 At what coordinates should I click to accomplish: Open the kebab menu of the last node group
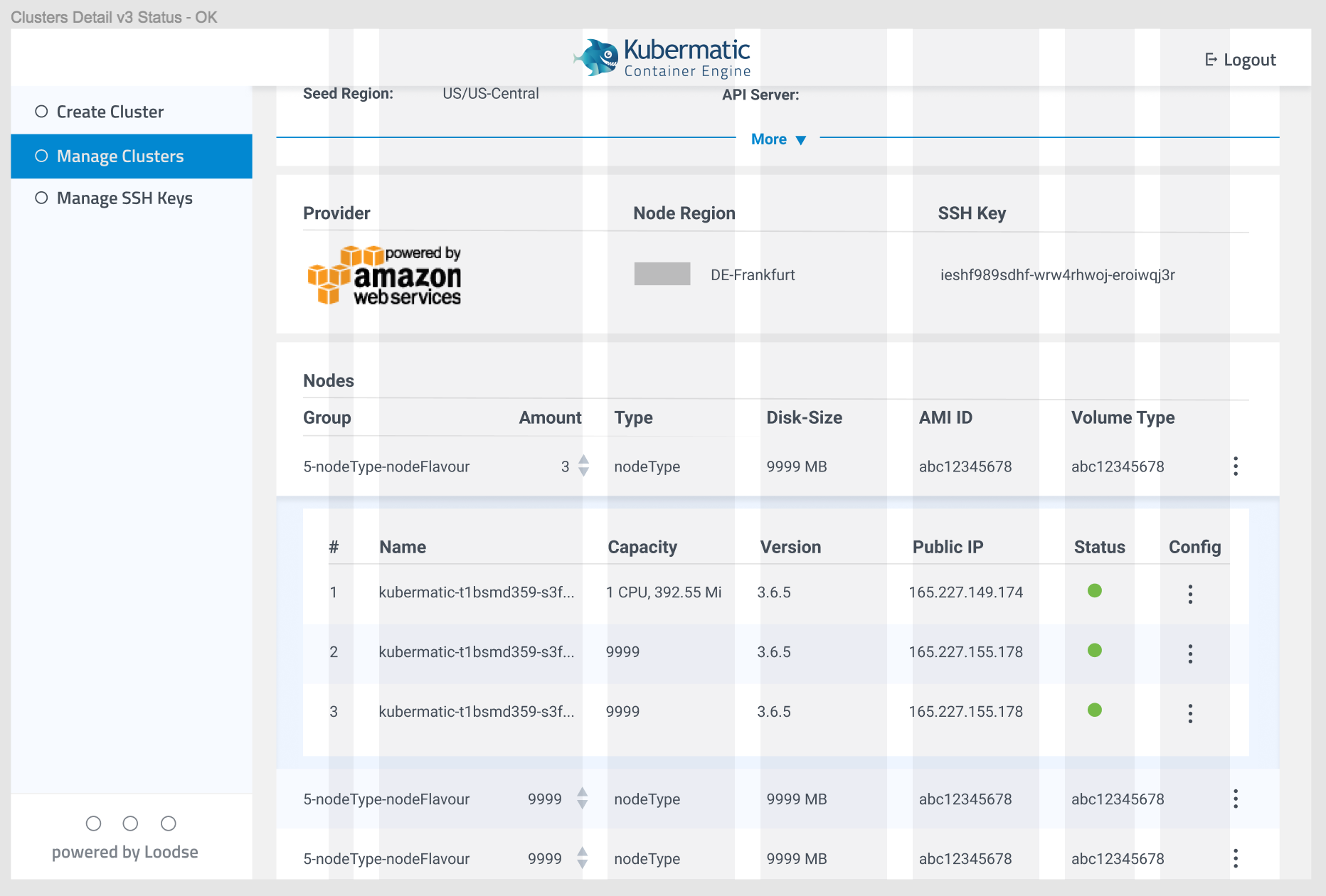pyautogui.click(x=1236, y=858)
